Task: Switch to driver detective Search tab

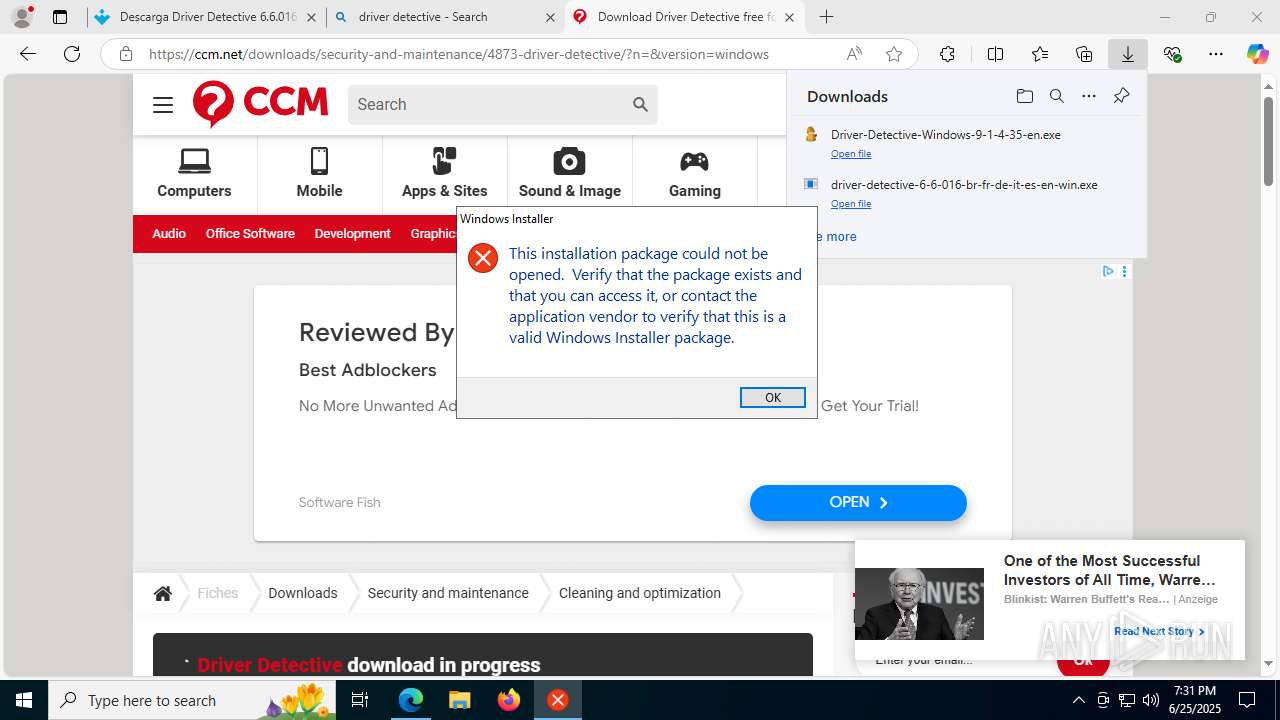Action: point(445,17)
